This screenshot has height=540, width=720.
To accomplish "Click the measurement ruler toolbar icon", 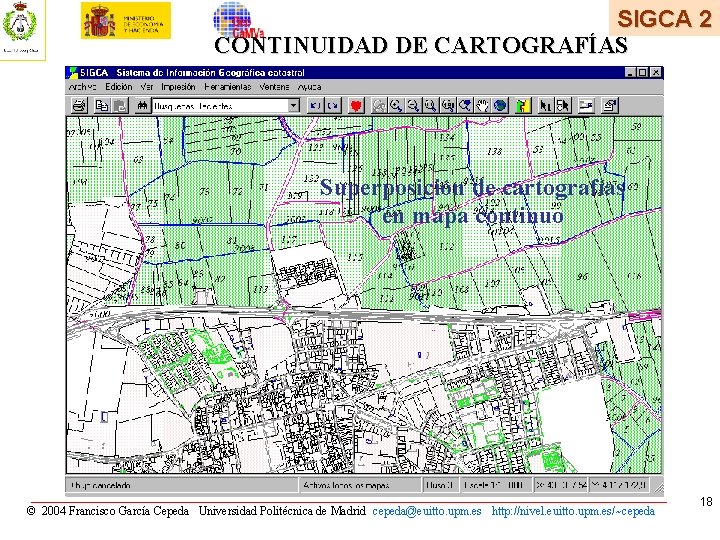I will coord(586,106).
